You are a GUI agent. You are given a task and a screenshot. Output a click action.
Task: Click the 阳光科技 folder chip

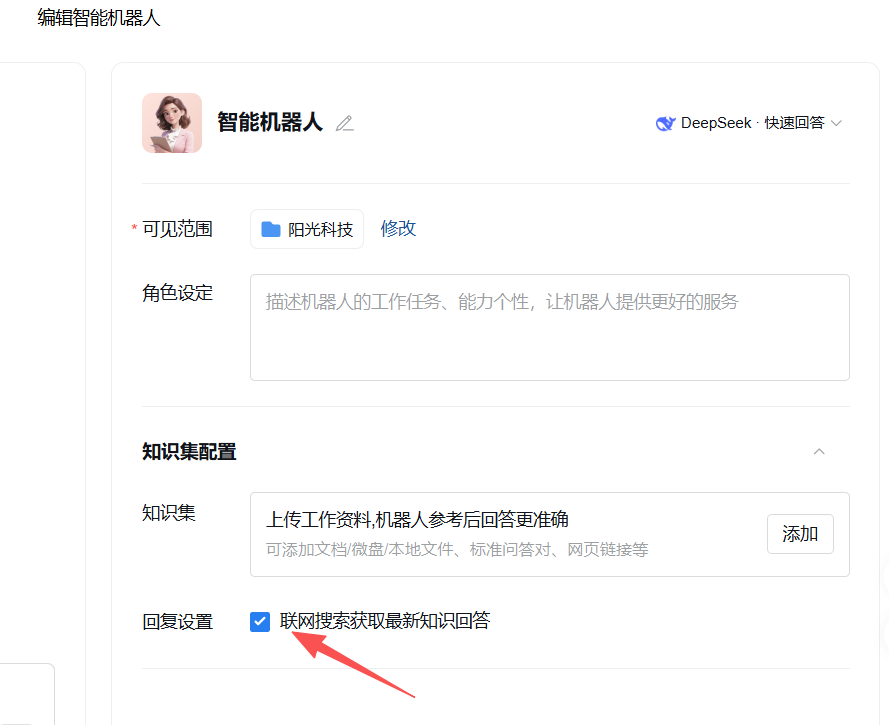(x=307, y=229)
